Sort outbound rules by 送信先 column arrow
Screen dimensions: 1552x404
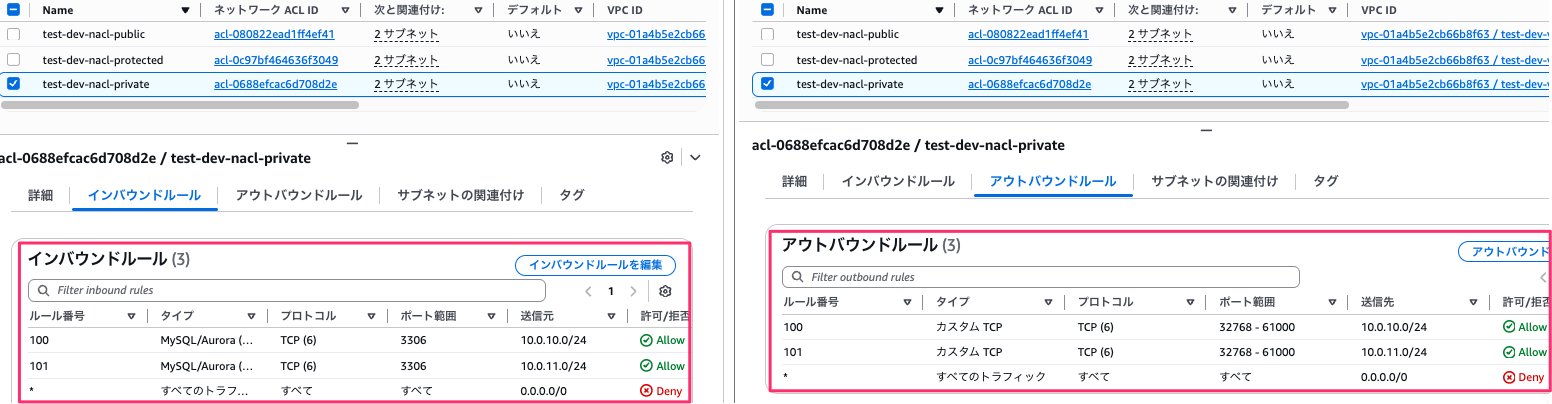click(x=1474, y=302)
